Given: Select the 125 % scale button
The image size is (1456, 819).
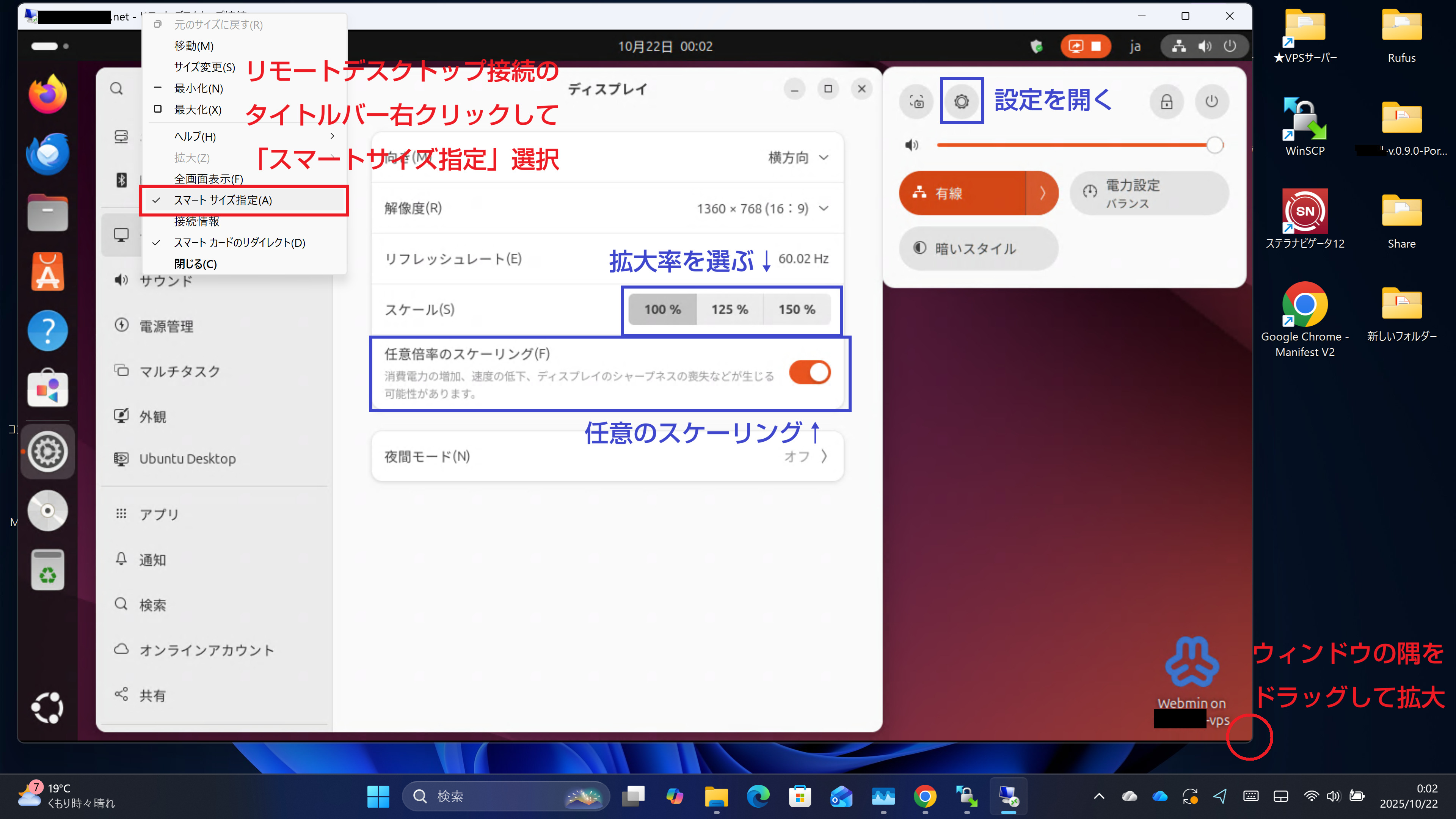Looking at the screenshot, I should click(x=729, y=309).
